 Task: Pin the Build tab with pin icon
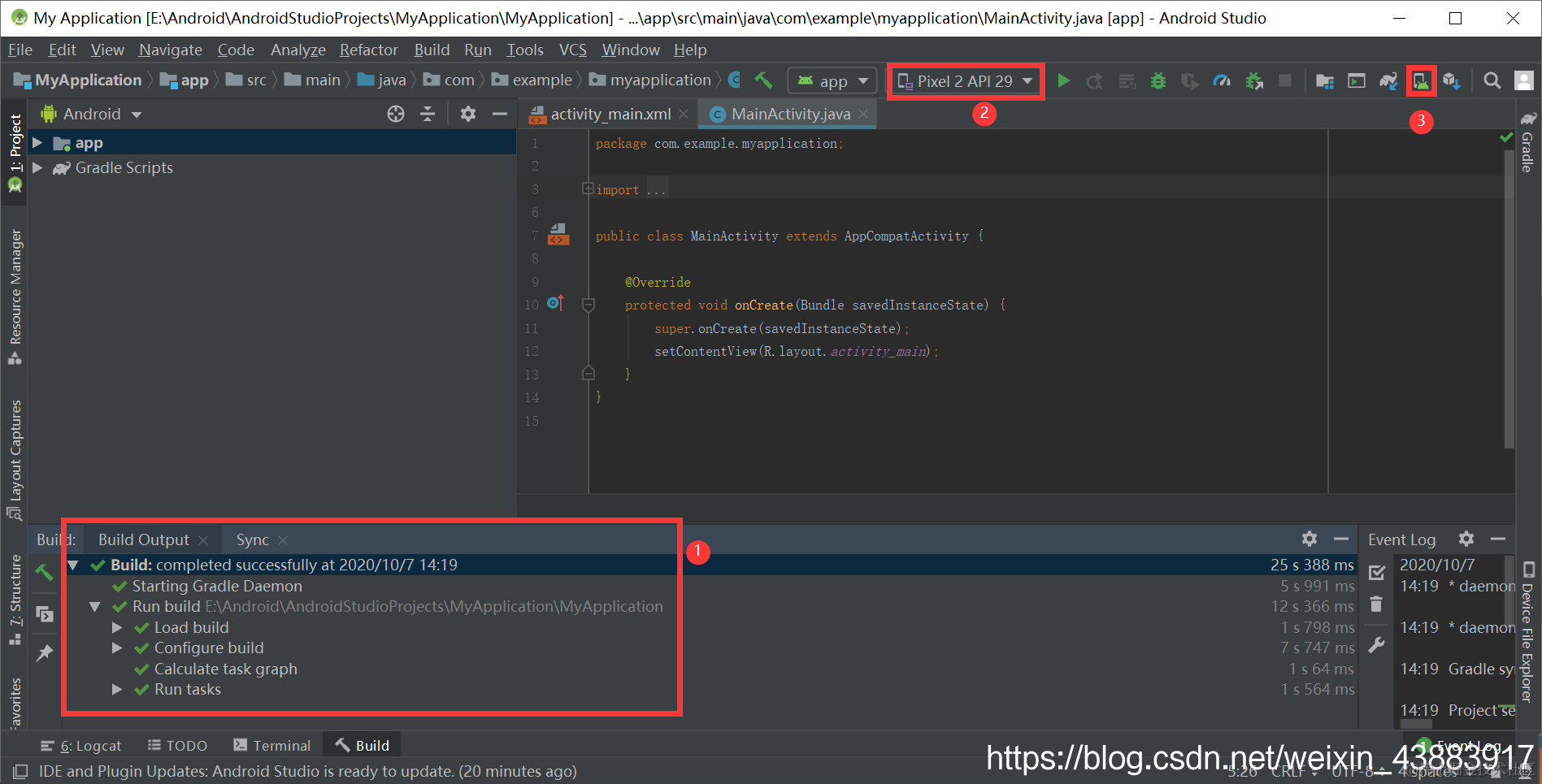click(x=45, y=652)
